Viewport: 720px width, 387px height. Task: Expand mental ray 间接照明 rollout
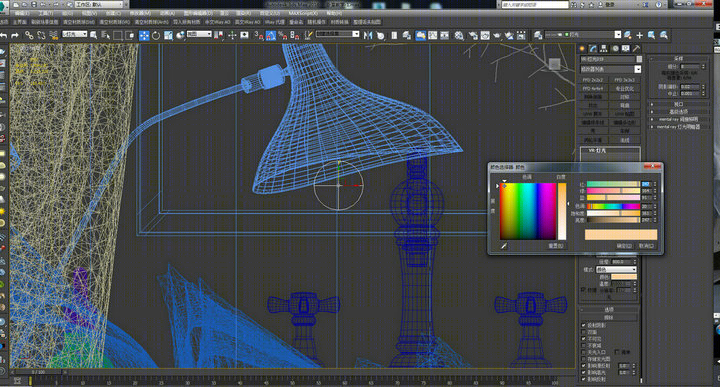click(x=679, y=119)
